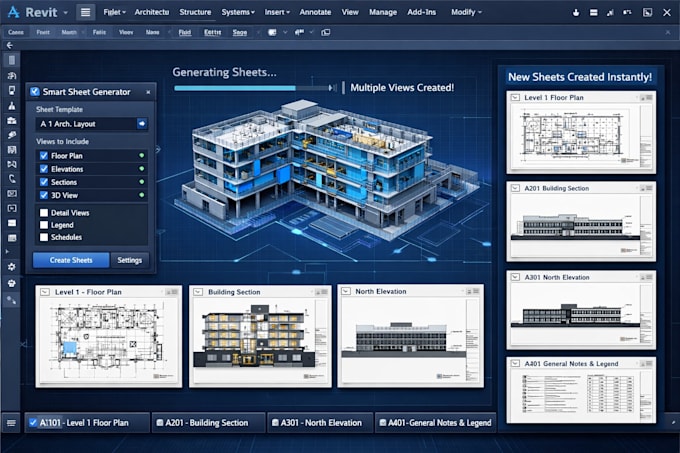The width and height of the screenshot is (680, 453).
Task: Close the Smart Sheet Generator panel
Action: pyautogui.click(x=148, y=92)
